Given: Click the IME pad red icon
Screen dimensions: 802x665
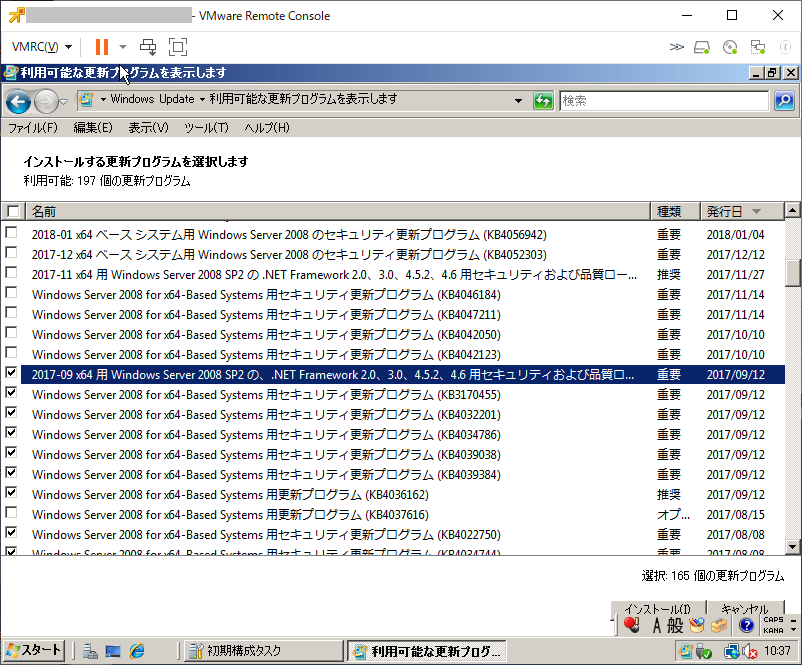Looking at the screenshot, I should (632, 625).
